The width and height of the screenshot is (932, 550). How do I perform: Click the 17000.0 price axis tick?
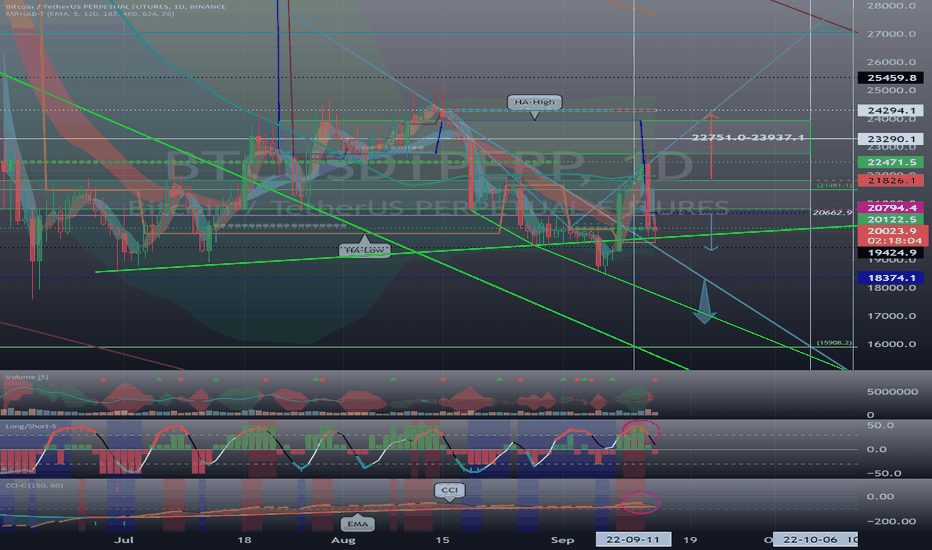coord(891,316)
